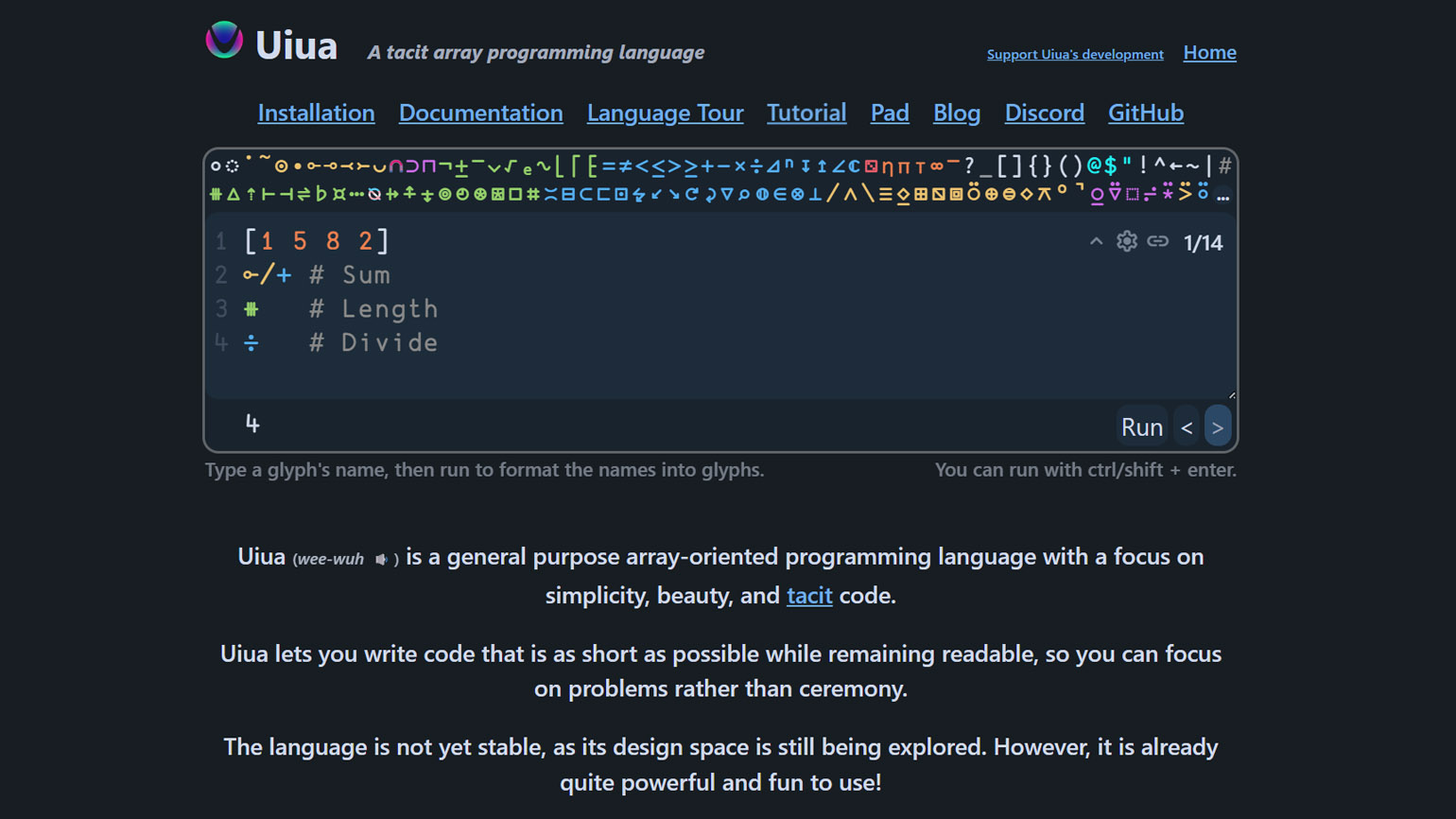Click the not-equals ≠ glyph
The height and width of the screenshot is (819, 1456).
(625, 166)
